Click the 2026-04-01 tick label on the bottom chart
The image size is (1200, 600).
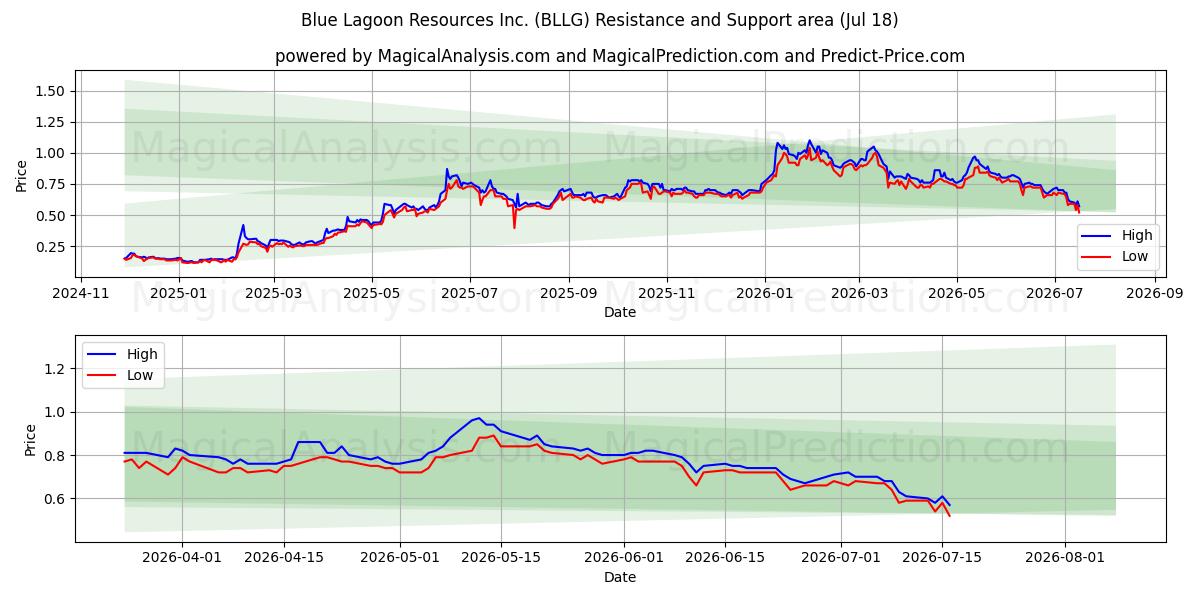coord(181,559)
